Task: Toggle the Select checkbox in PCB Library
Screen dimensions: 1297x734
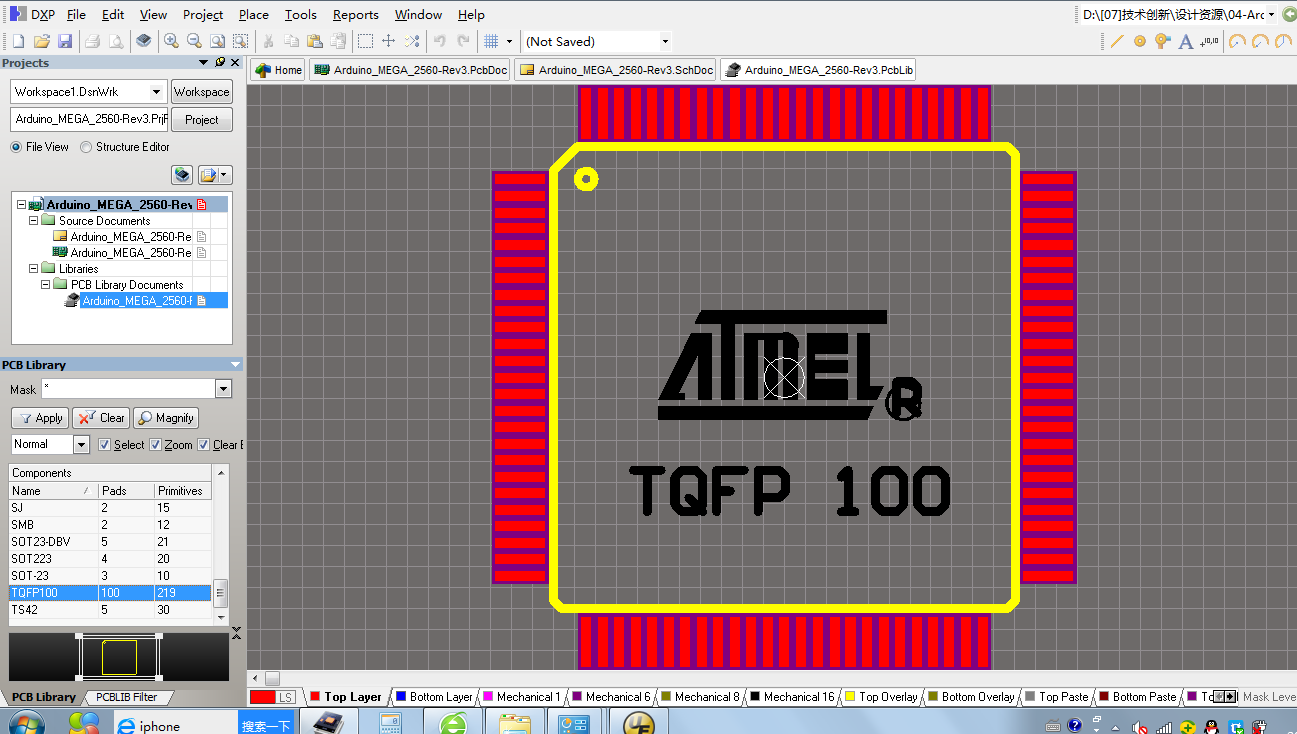Action: point(105,445)
